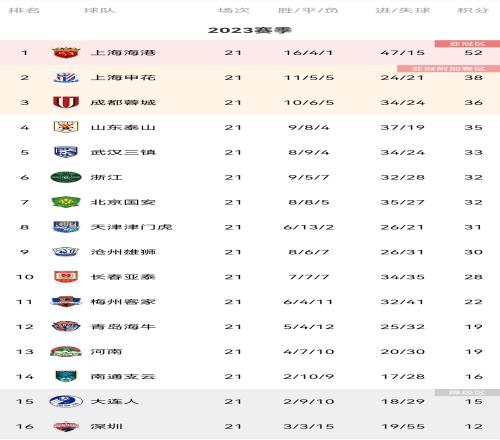The height and width of the screenshot is (440, 500).
Task: Click the 大连人 blue round logo
Action: pos(66,401)
